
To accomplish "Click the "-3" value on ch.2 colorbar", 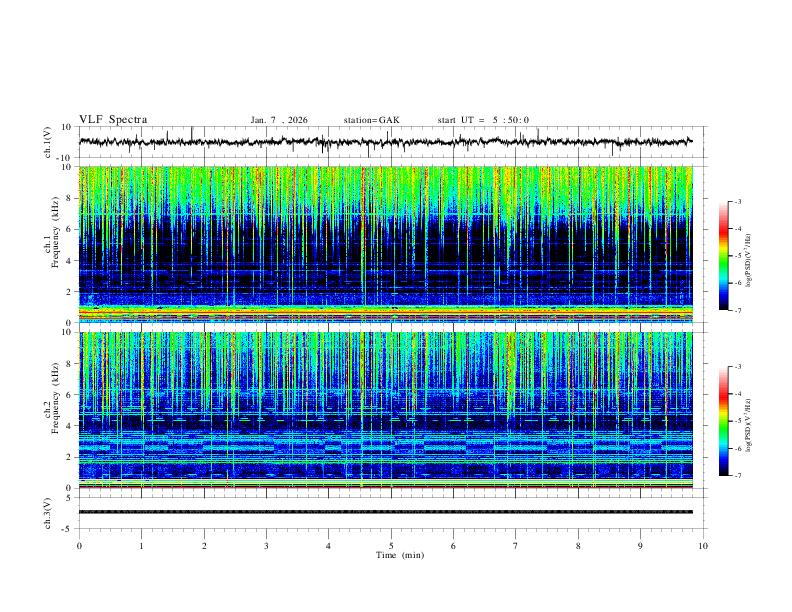I will pos(738,367).
